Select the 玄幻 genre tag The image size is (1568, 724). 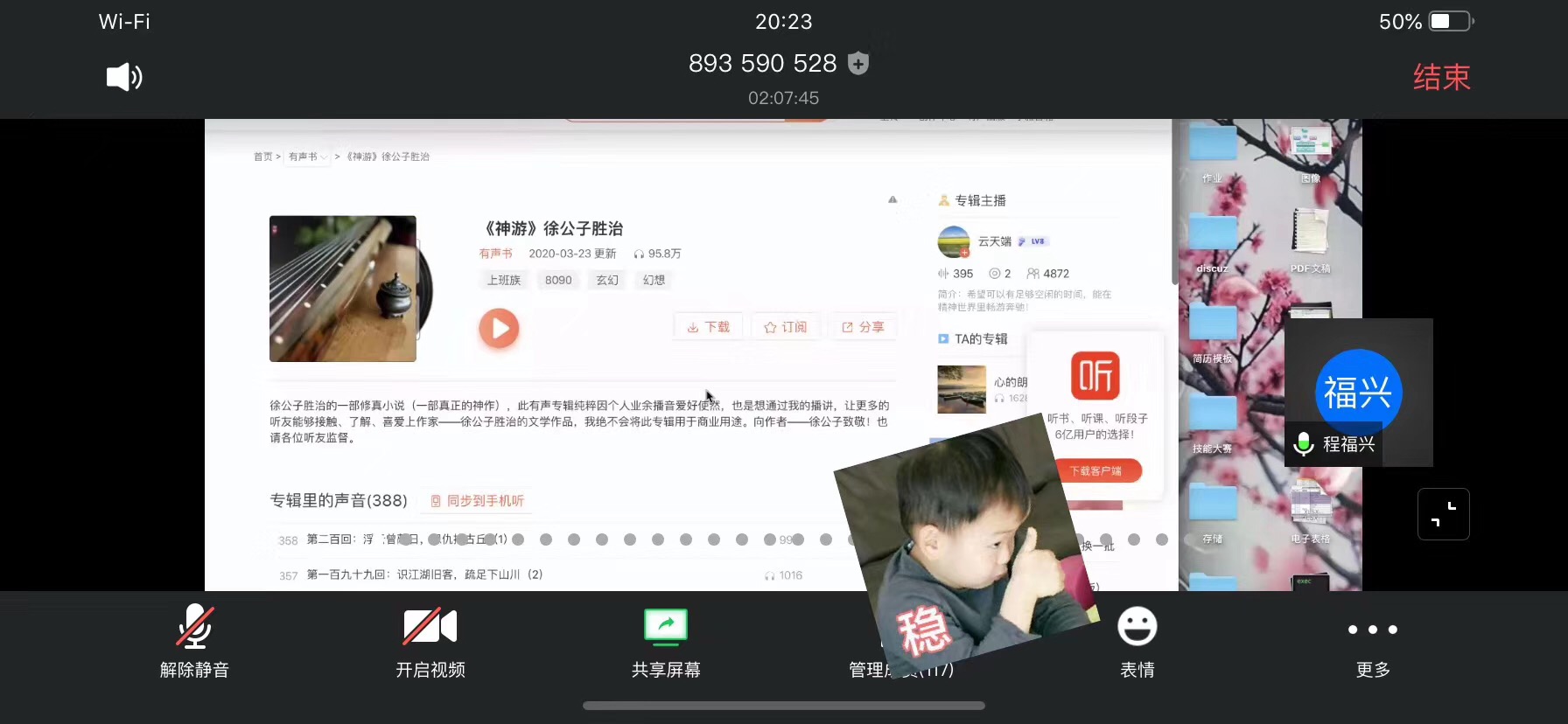607,280
